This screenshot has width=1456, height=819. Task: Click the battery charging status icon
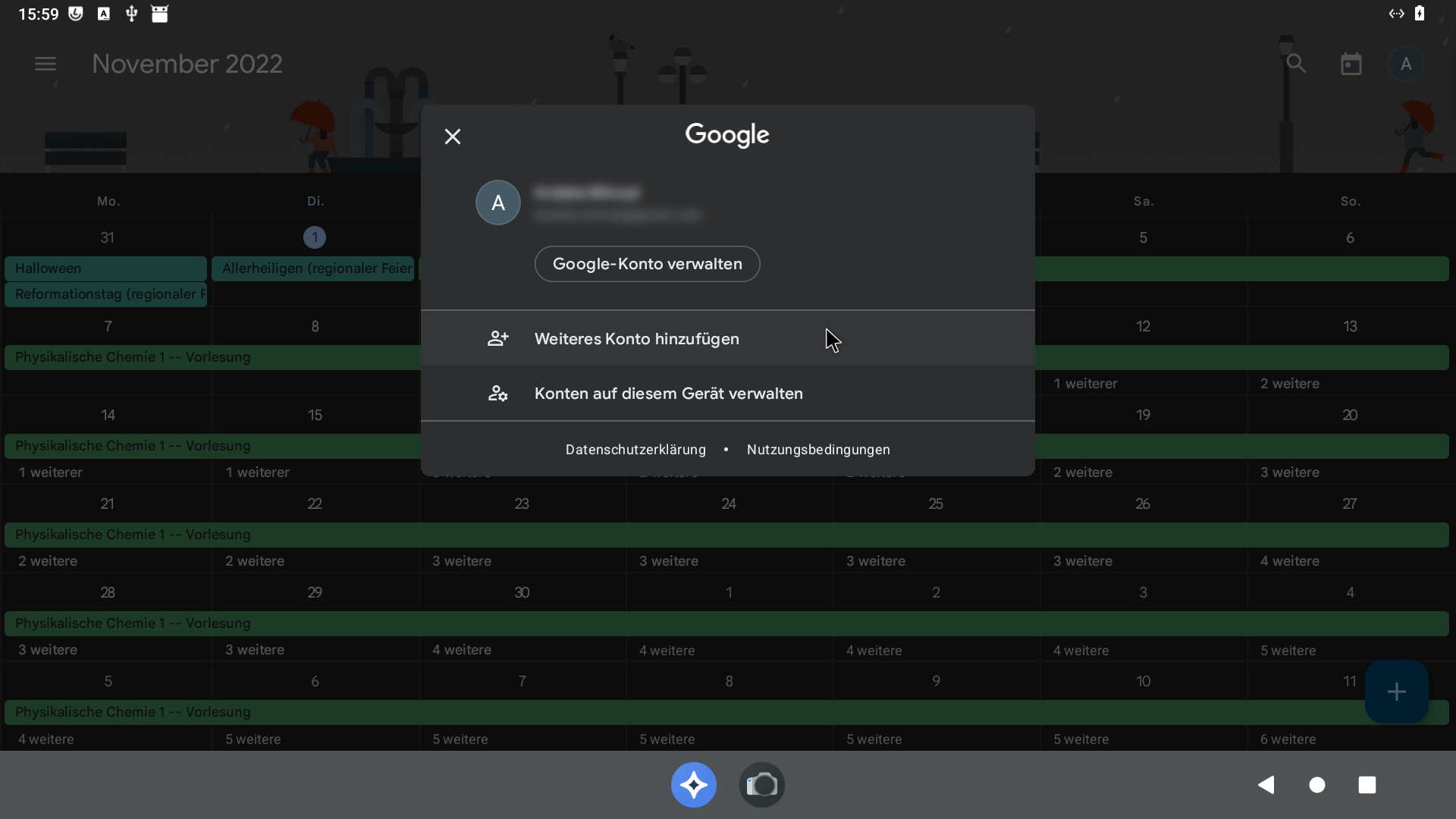[1420, 14]
